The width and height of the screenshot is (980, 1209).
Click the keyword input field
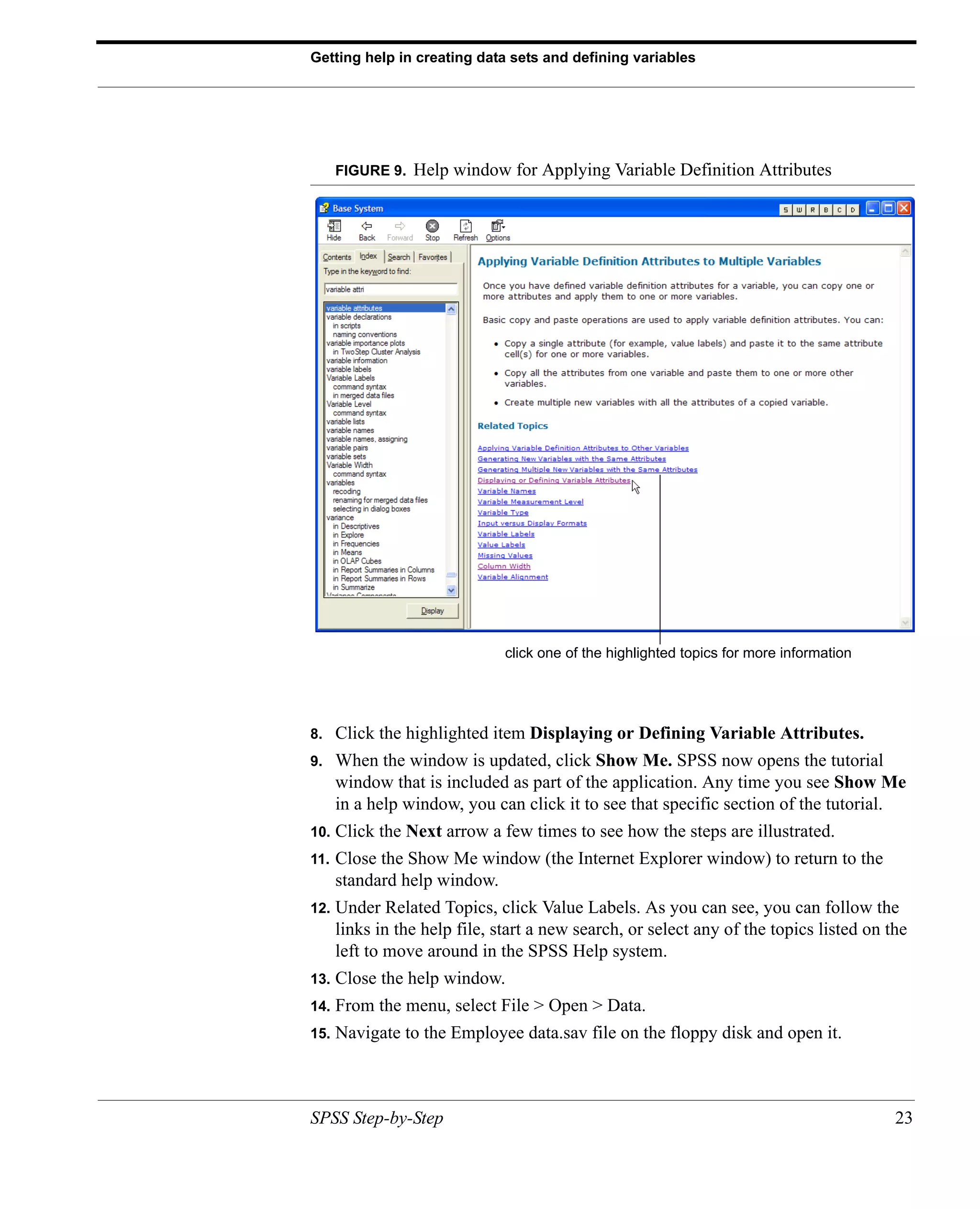click(390, 289)
